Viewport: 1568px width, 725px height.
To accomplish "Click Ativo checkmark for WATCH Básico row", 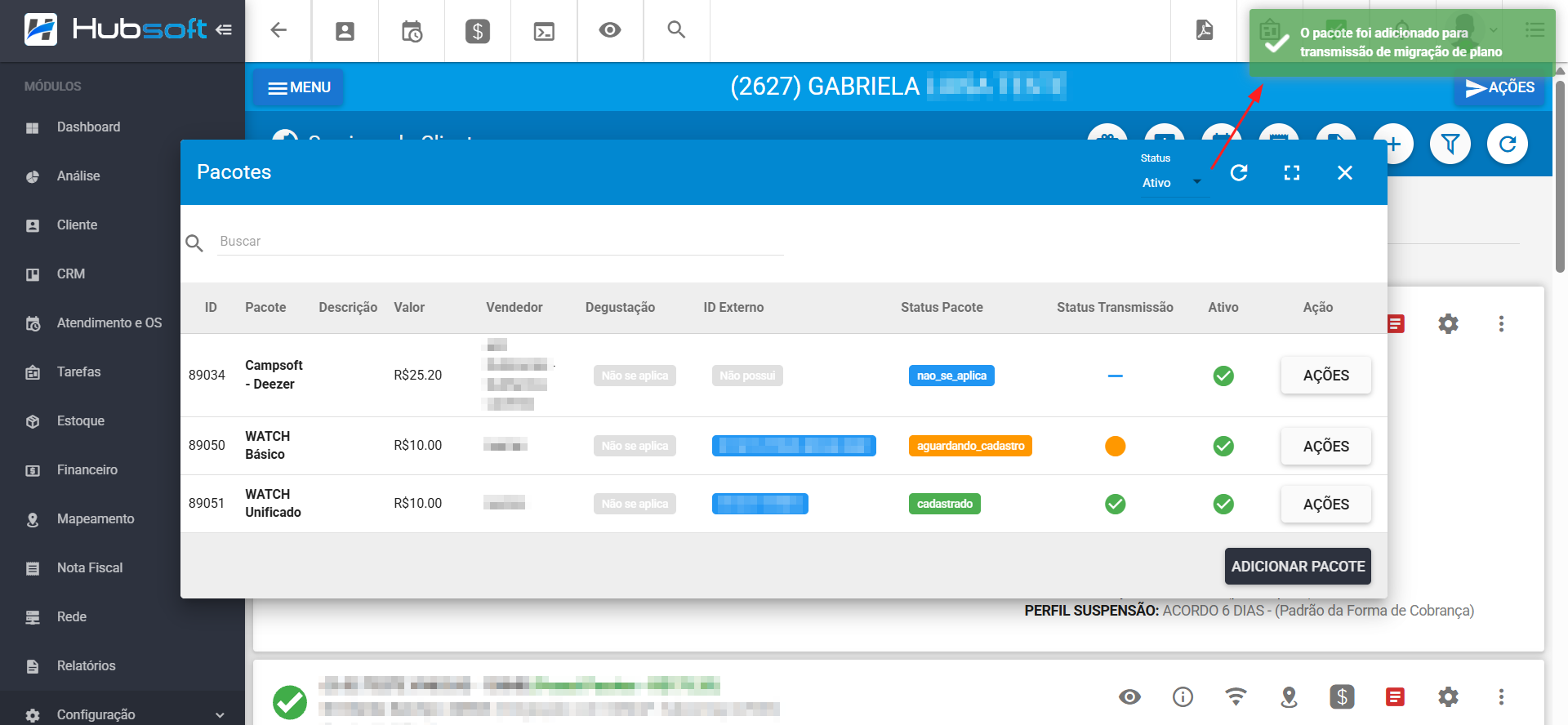I will pos(1223,446).
